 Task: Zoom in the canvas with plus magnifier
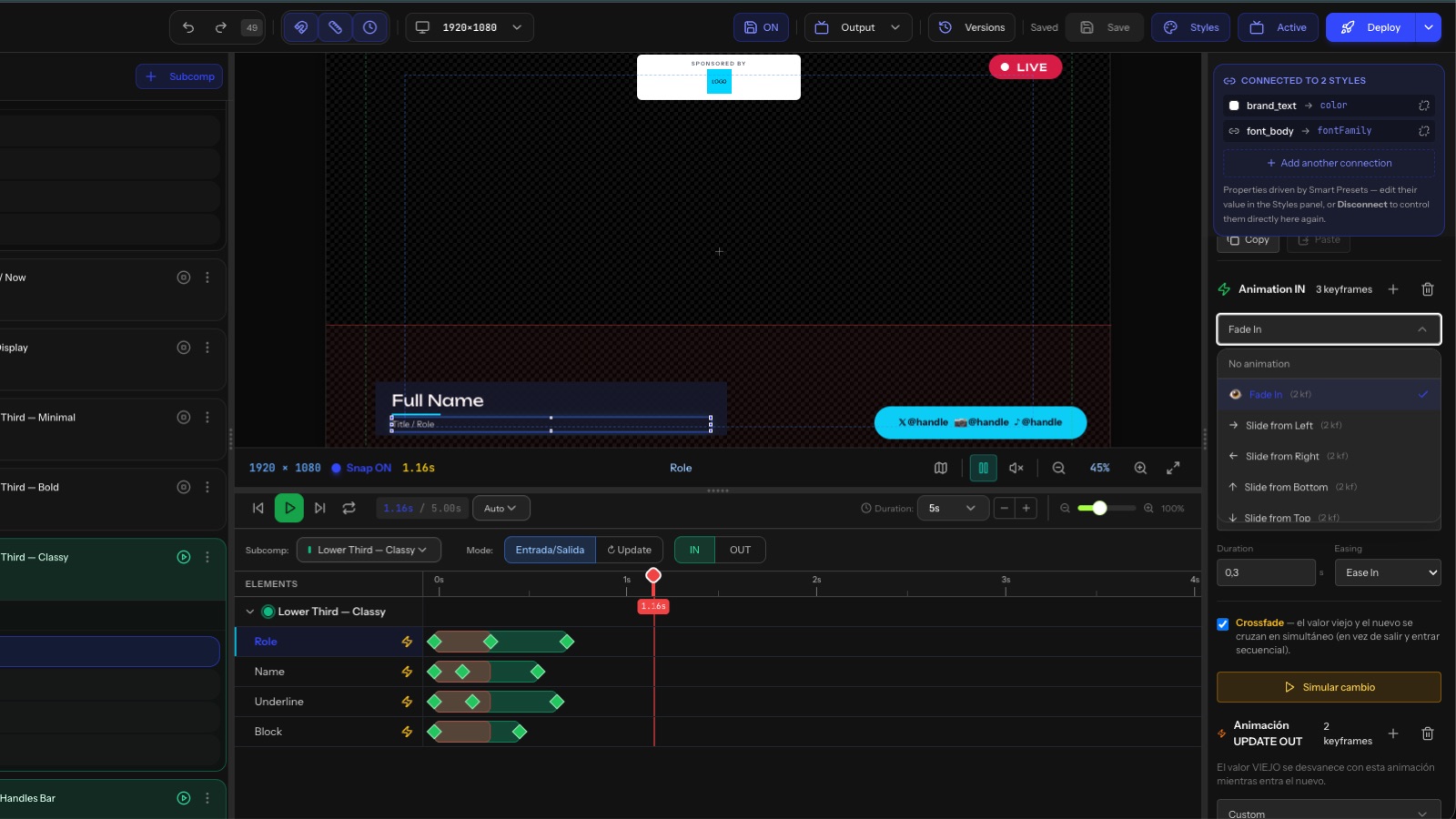(1140, 468)
